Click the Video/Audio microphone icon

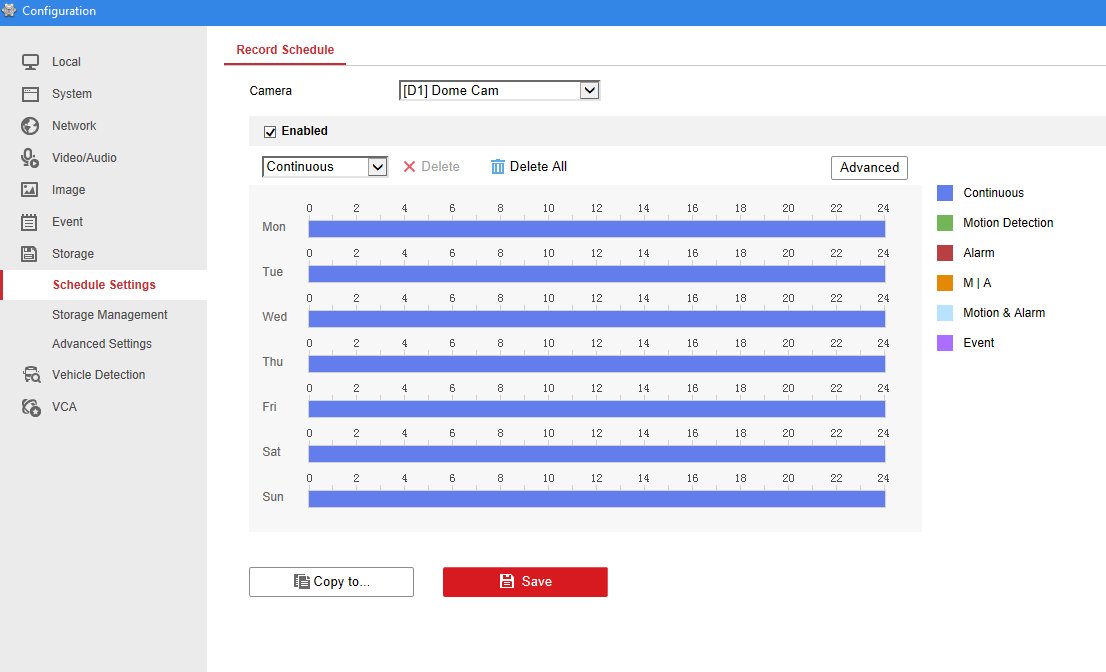(30, 158)
